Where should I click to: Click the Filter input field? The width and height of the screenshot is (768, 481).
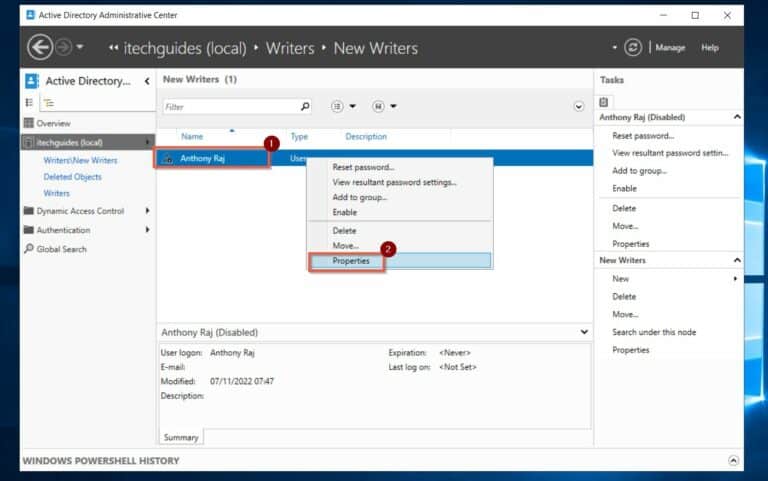pyautogui.click(x=230, y=107)
